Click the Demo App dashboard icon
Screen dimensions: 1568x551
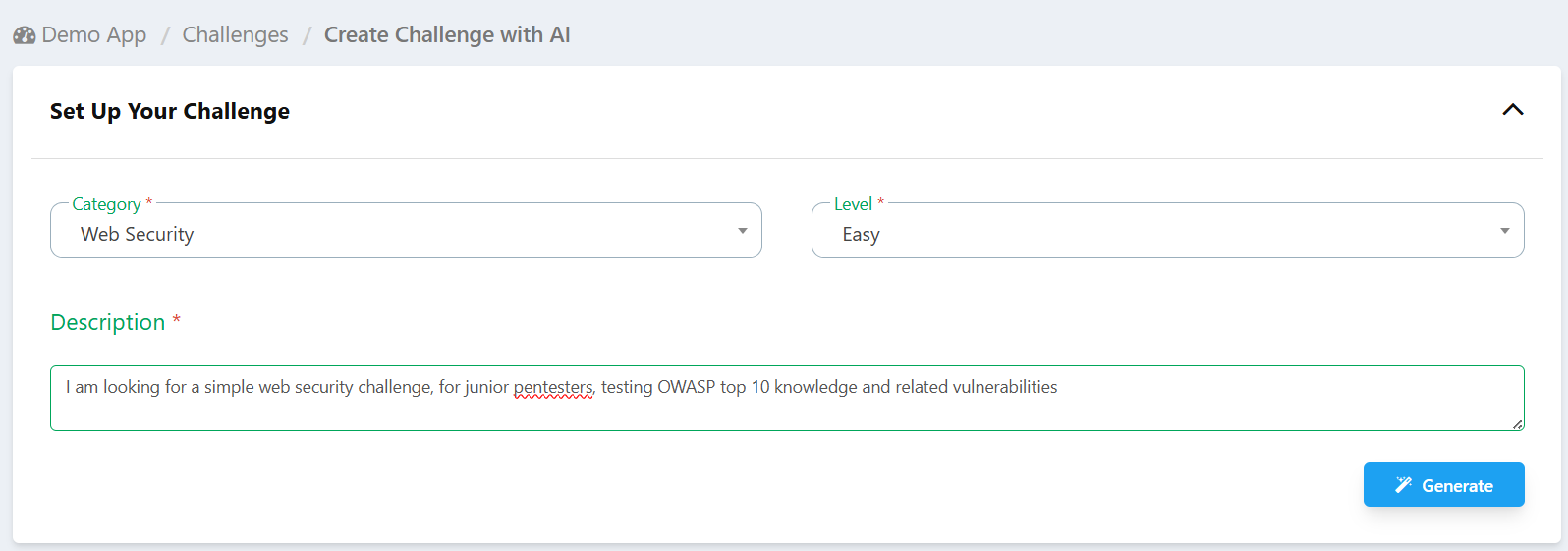point(25,35)
